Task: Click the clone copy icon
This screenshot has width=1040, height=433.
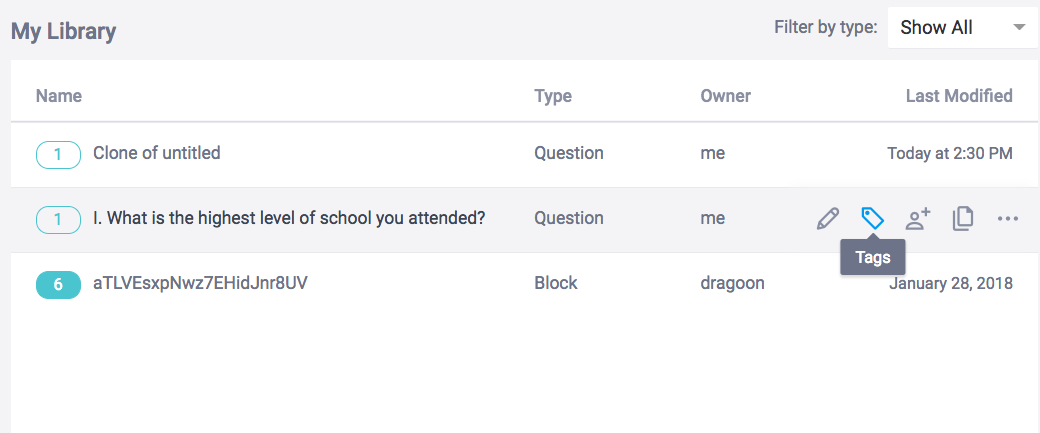Action: point(963,219)
